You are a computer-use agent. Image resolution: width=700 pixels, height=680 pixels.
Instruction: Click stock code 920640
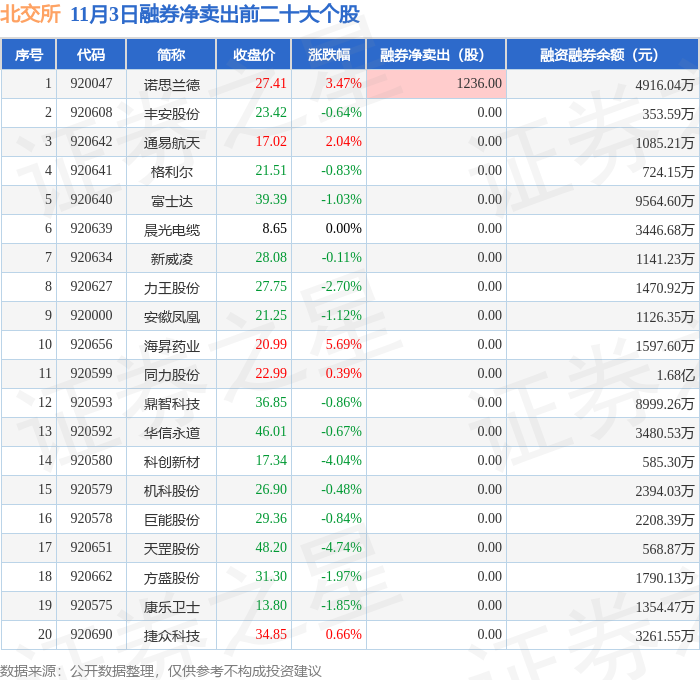tap(91, 200)
